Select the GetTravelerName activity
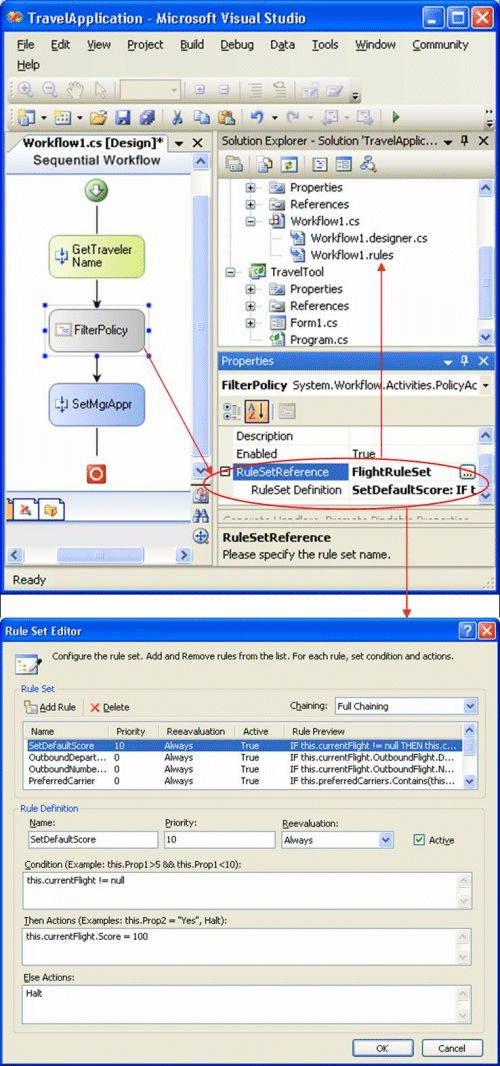500x1066 pixels. click(97, 256)
